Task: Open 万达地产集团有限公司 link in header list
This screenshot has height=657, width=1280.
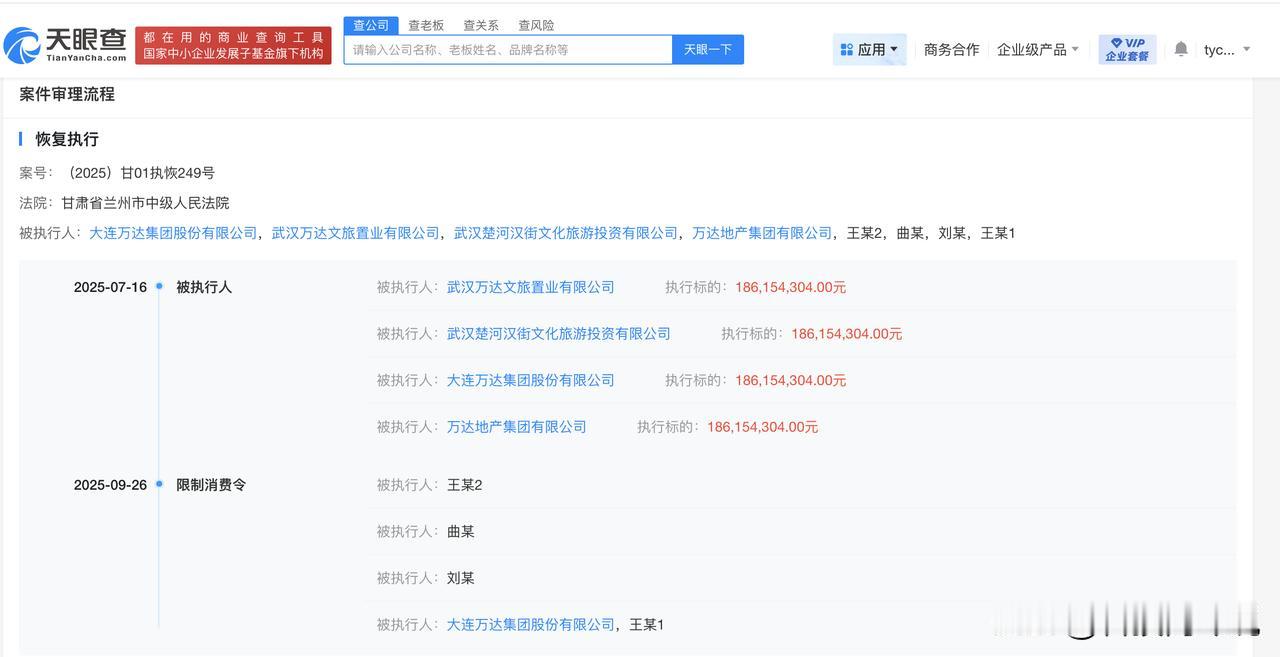Action: point(762,233)
